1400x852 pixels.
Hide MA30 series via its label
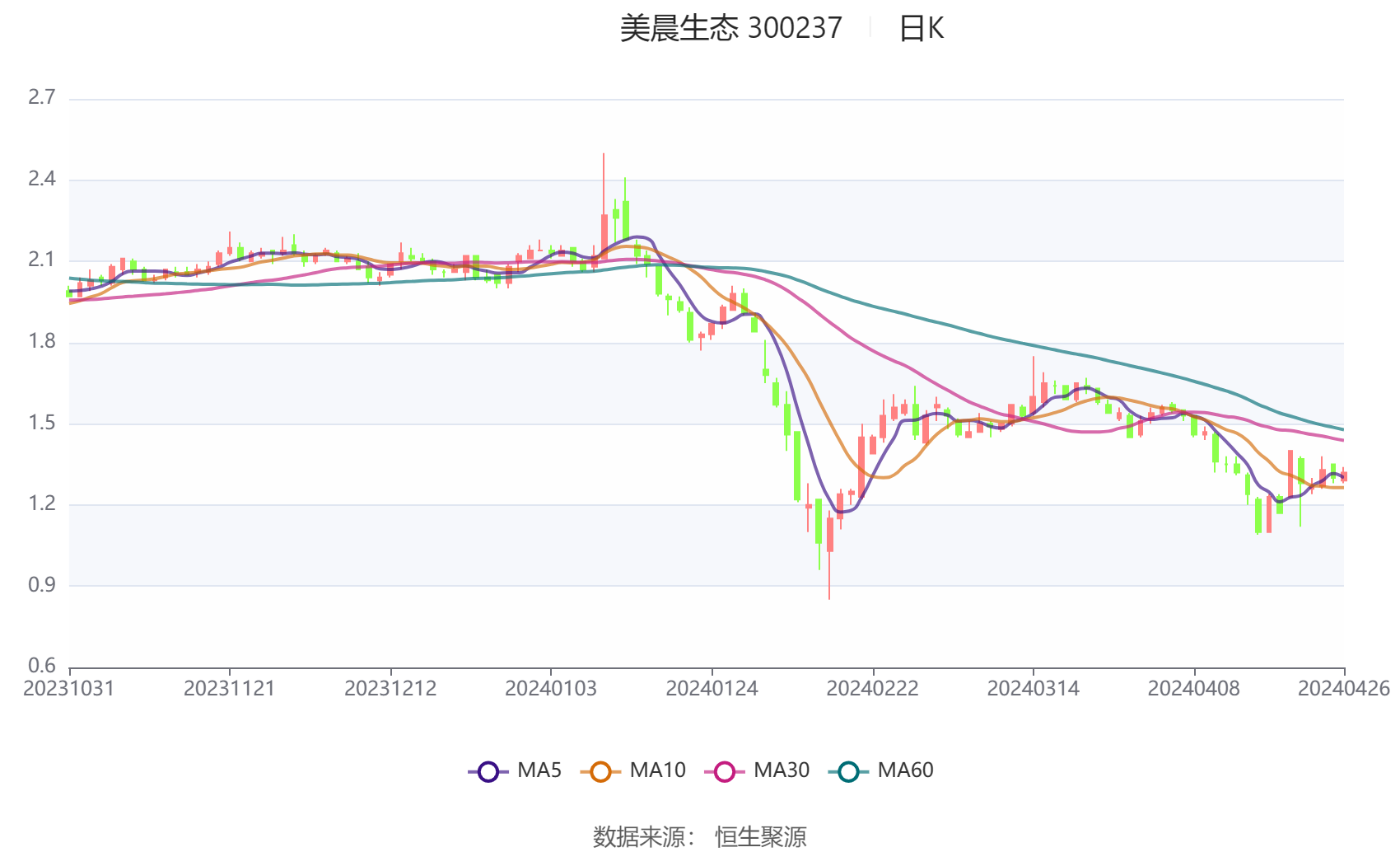click(782, 770)
